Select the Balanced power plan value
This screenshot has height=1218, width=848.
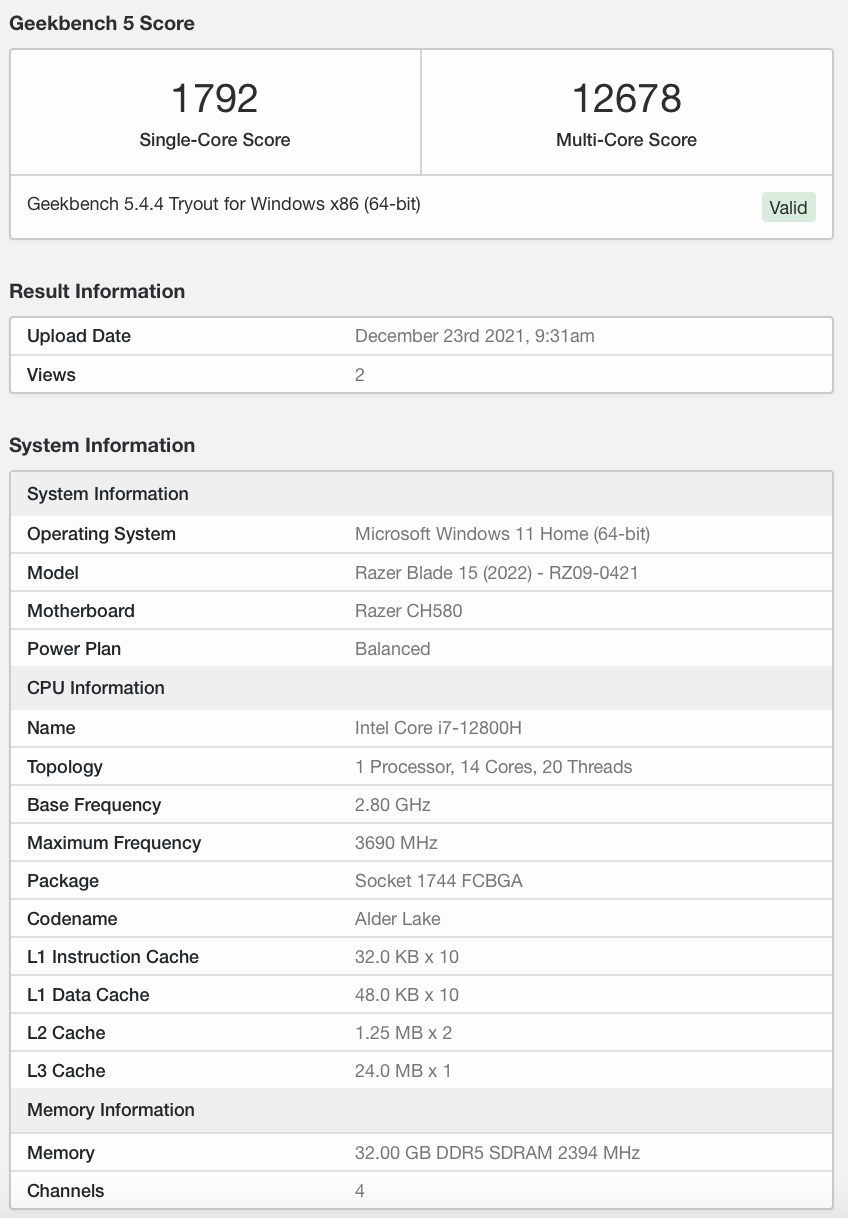pos(392,649)
